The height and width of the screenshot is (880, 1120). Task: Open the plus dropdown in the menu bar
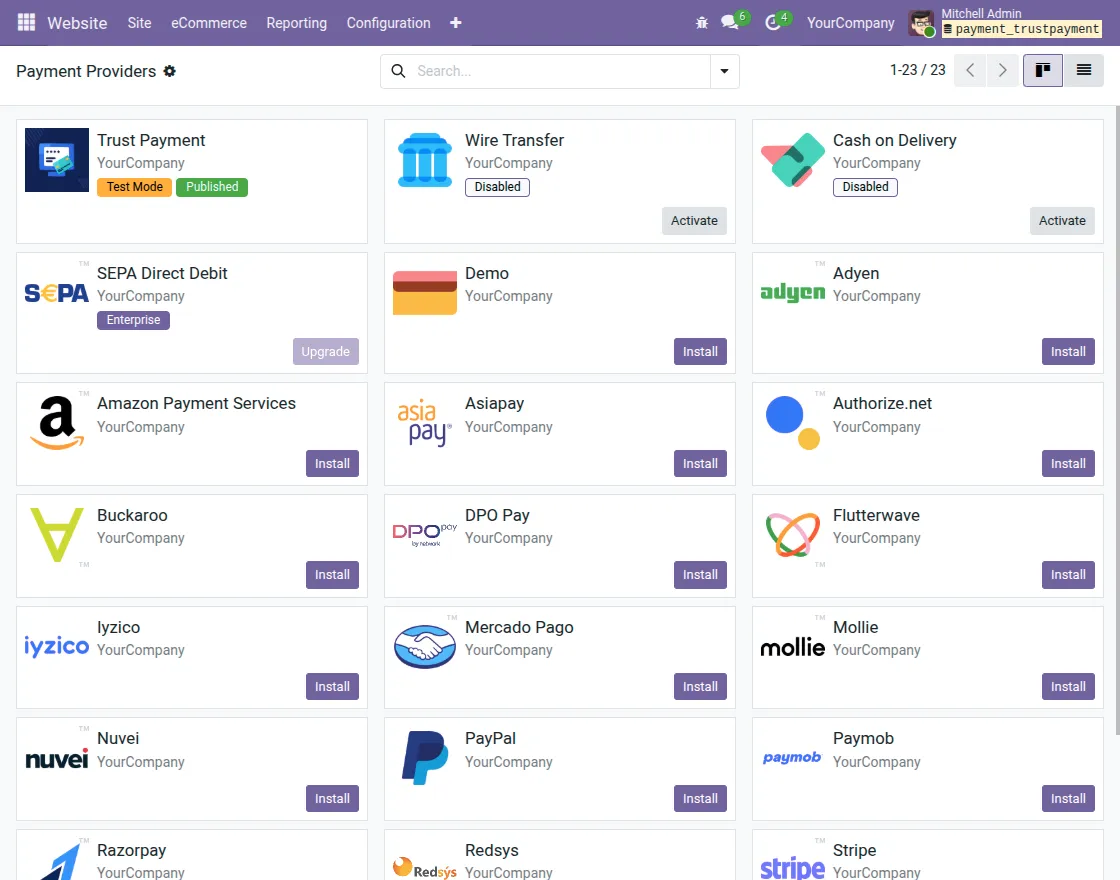tap(455, 22)
